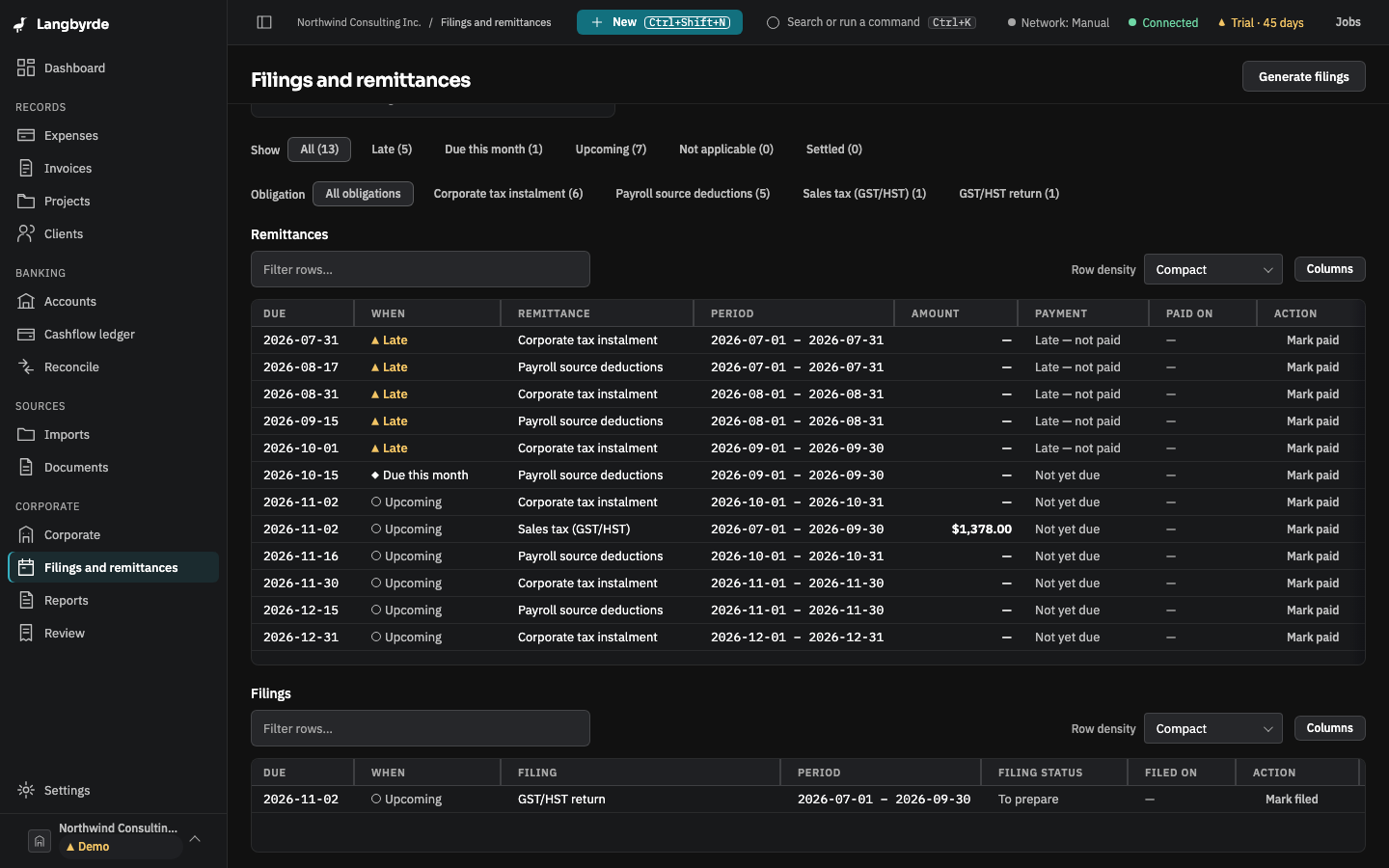Select GST/HST return obligation filter
Screen dimensions: 1389x868
click(1009, 194)
